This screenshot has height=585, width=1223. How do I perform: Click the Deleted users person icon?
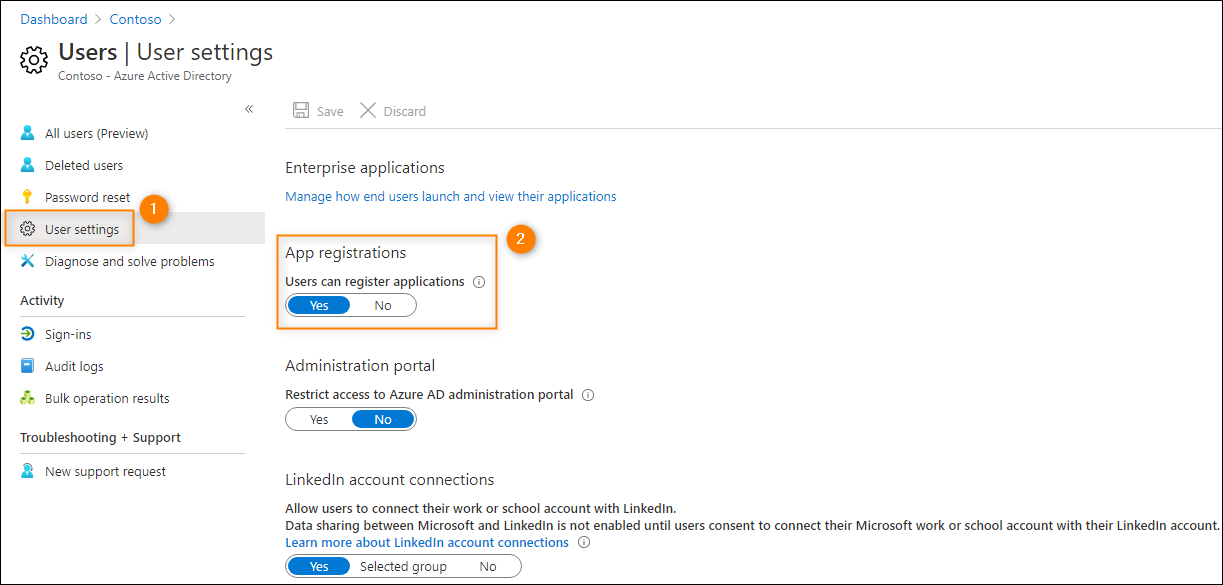click(28, 165)
